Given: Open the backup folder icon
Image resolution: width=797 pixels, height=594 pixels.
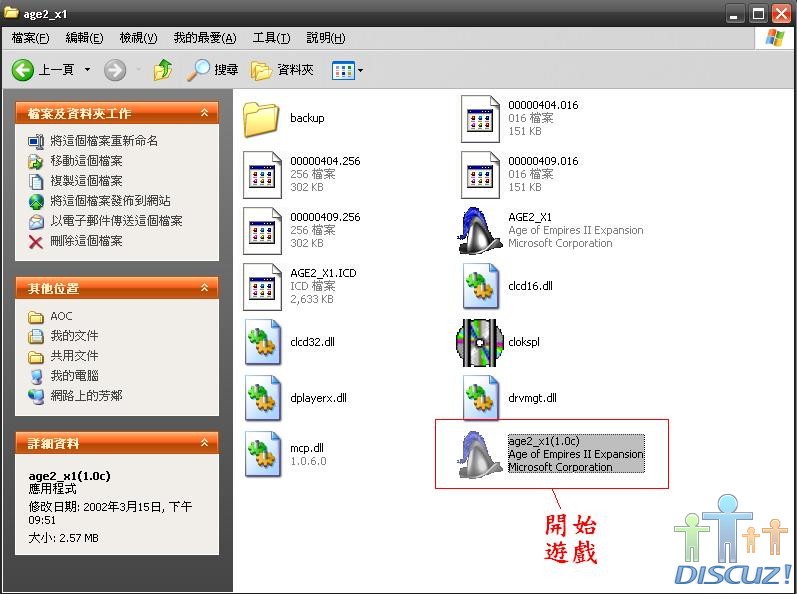Looking at the screenshot, I should pyautogui.click(x=261, y=118).
